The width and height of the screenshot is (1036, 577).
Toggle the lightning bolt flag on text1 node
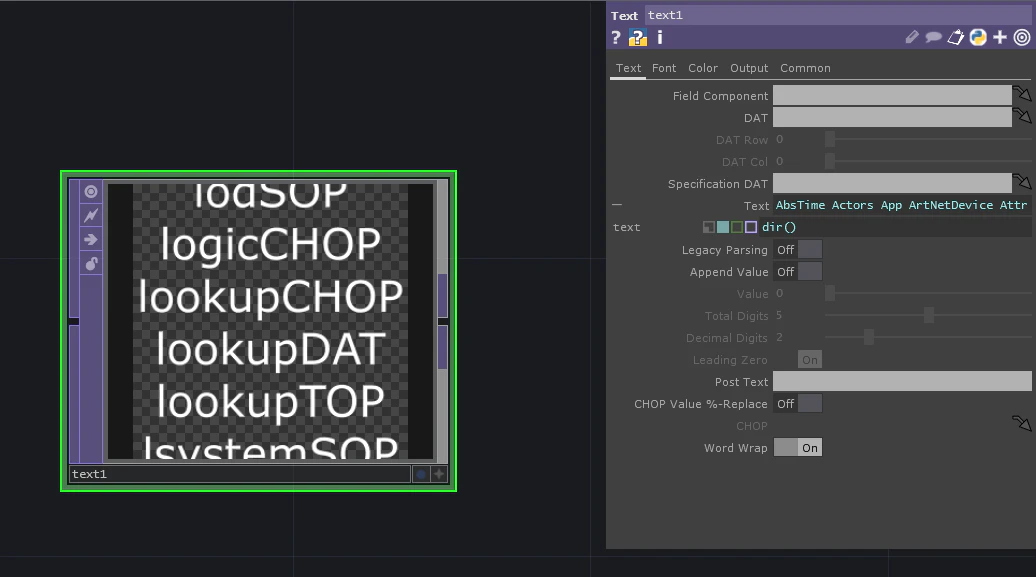91,215
